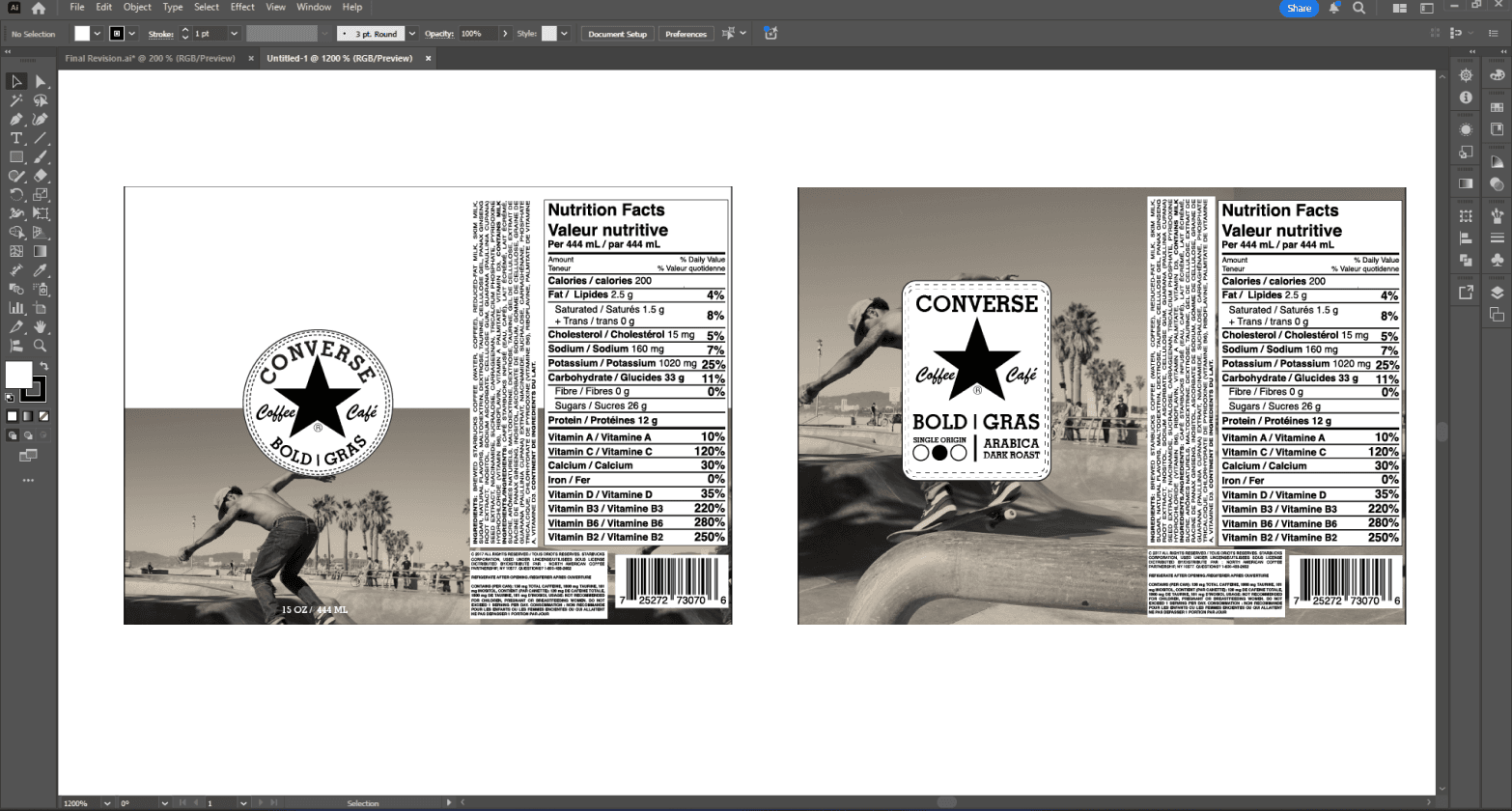Screen dimensions: 1512x811
Task: Set paint mode to Color
Action: click(x=13, y=416)
